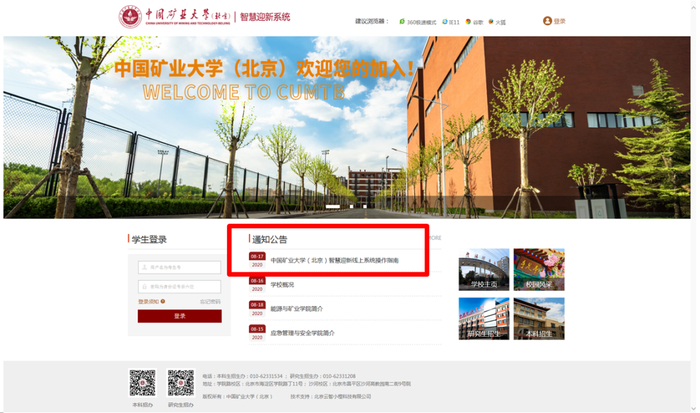Click the user avatar icon at top right
Image resolution: width=700 pixels, height=413 pixels.
pyautogui.click(x=547, y=21)
